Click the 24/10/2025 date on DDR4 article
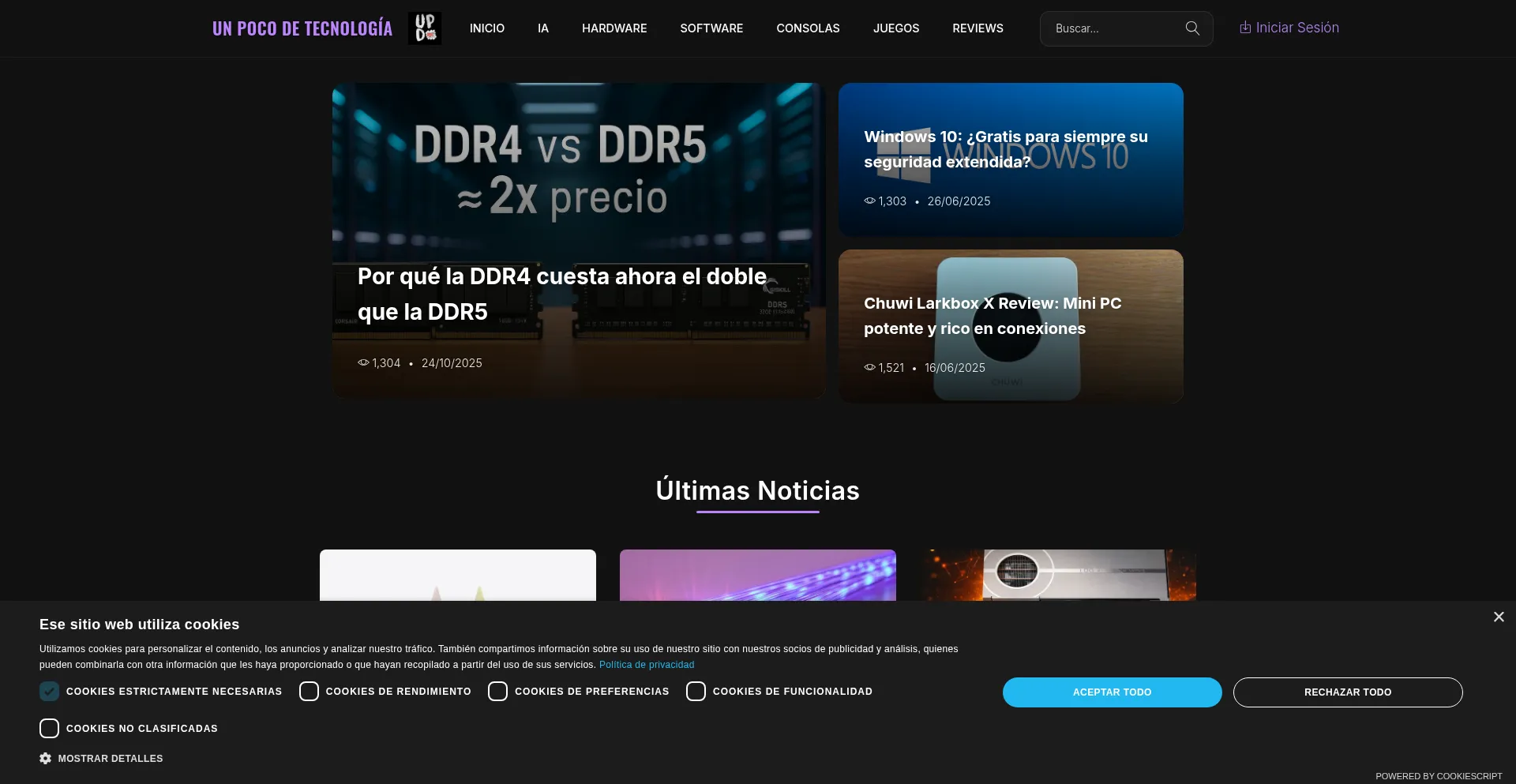 point(452,363)
